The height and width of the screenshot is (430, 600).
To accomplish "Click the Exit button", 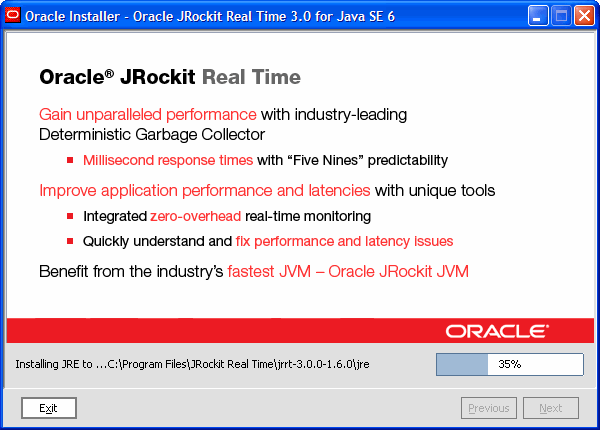I will (x=49, y=408).
